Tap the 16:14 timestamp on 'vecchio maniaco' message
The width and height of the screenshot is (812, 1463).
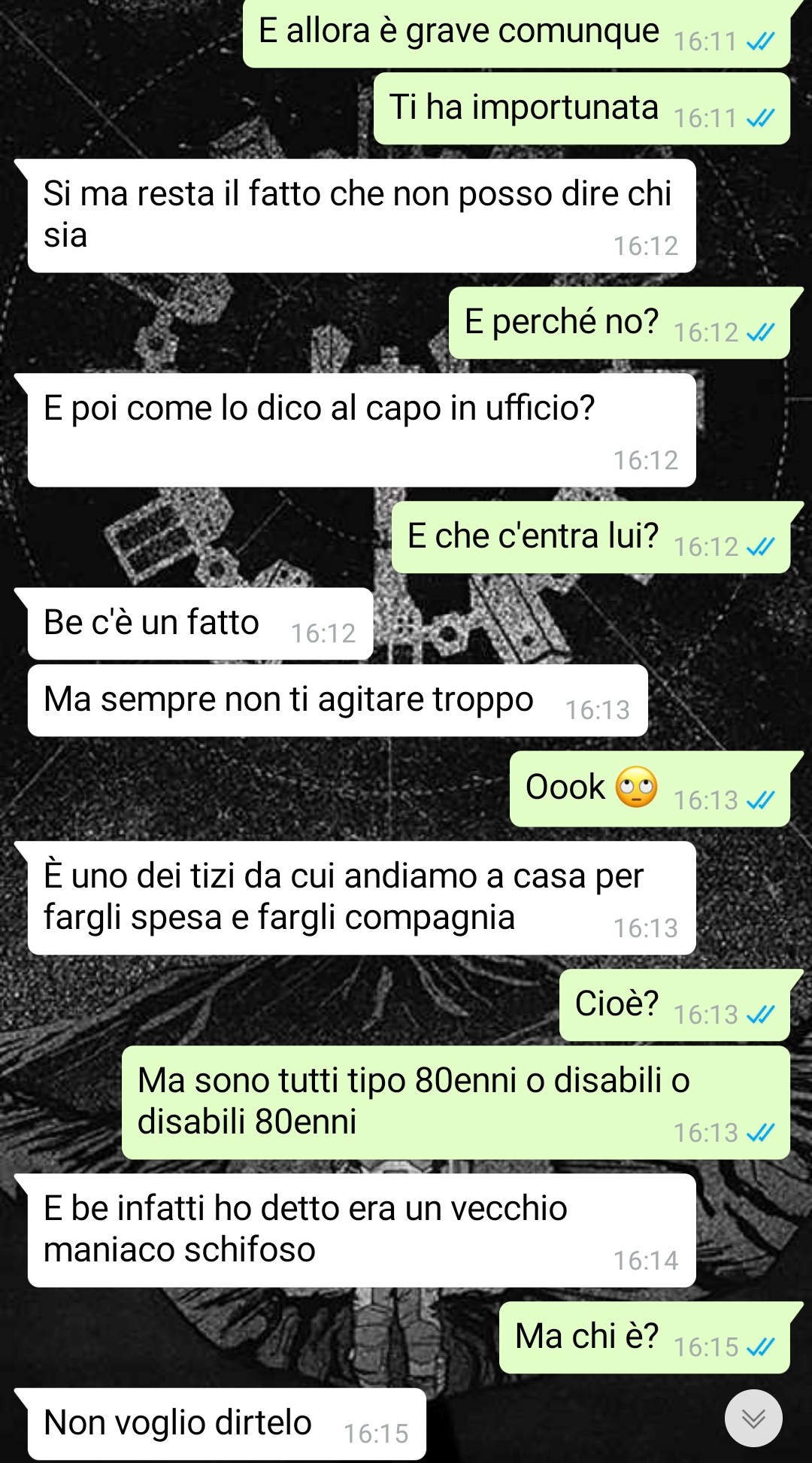click(645, 1261)
